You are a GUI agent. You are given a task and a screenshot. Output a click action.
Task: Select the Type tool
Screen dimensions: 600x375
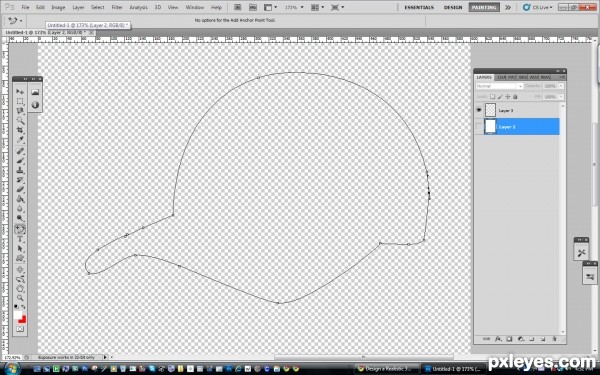[x=20, y=239]
